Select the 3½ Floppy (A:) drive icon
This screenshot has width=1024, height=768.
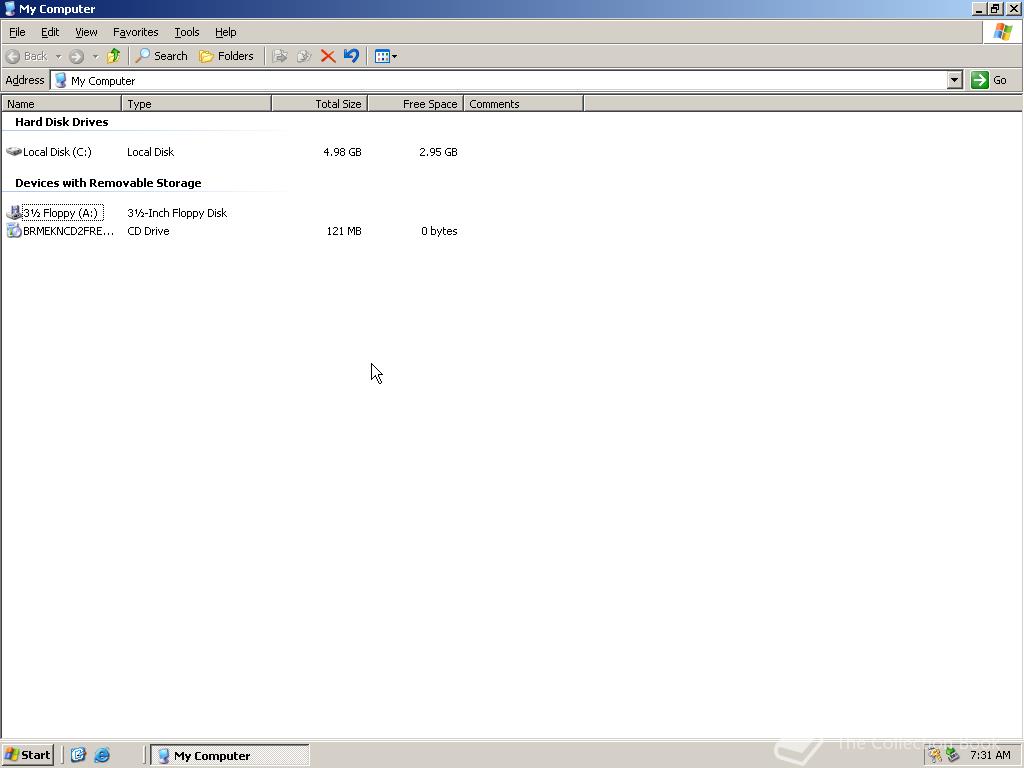click(x=14, y=212)
